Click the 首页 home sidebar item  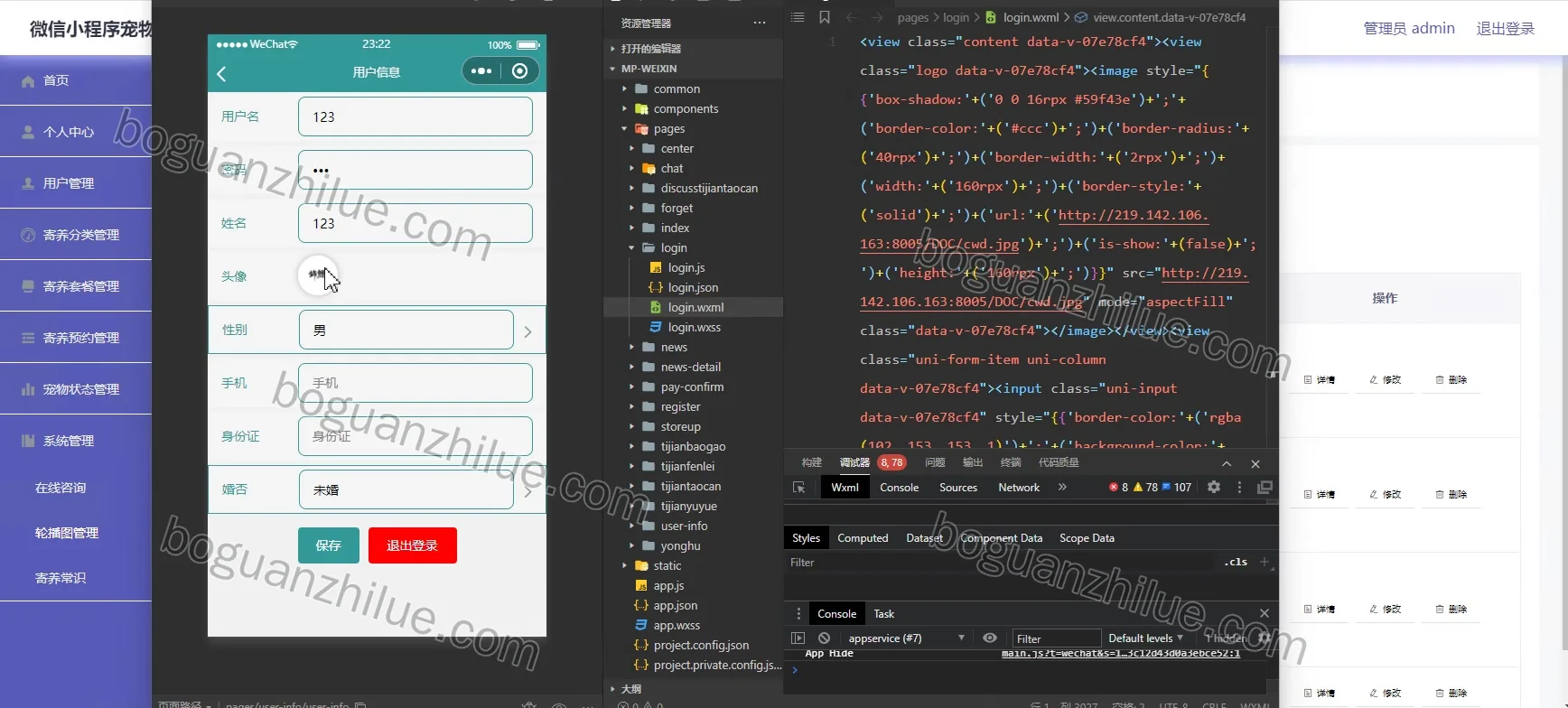(76, 80)
